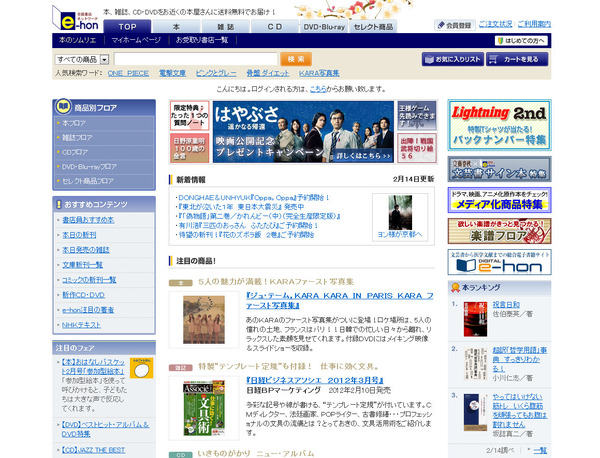Open the e-hon注目の著者 link
This screenshot has height=458, width=600.
pos(88,310)
